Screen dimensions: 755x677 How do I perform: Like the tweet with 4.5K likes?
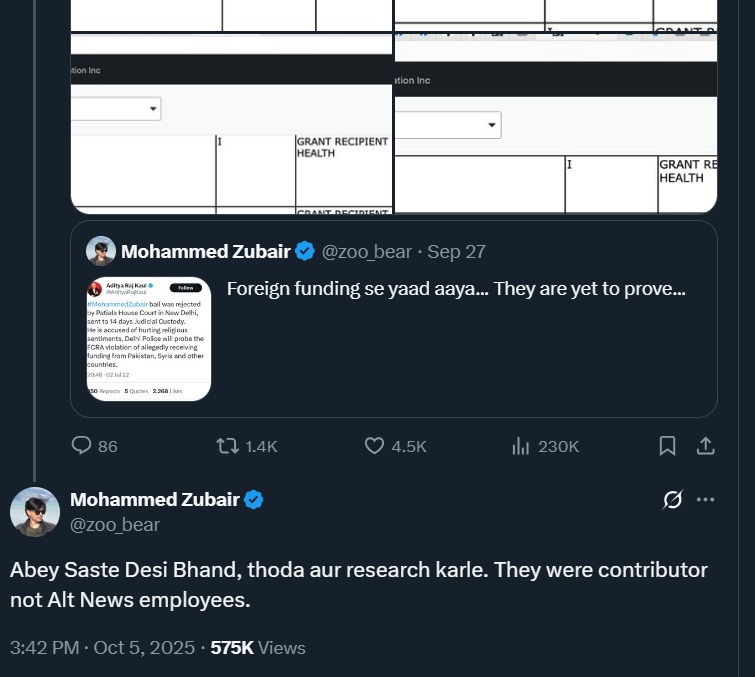[375, 446]
